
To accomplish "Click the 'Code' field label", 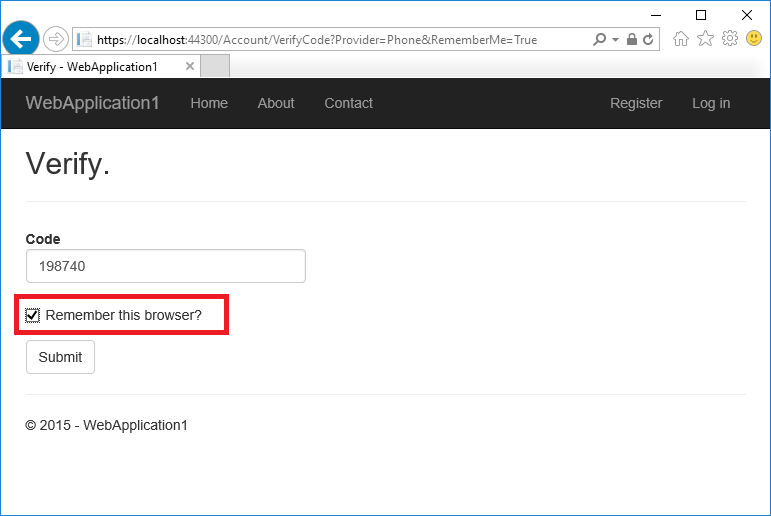I will [43, 239].
